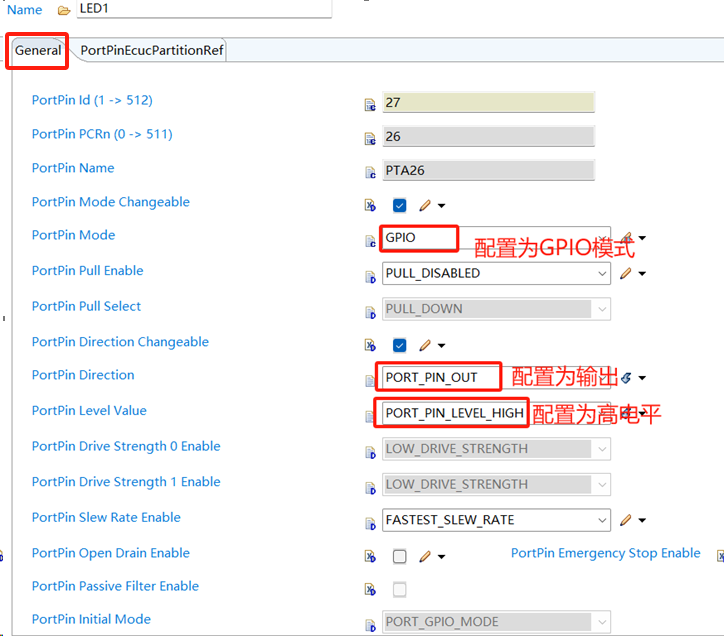Open the Drive Strength 1 LOW_DRIVE_STRENGTH dropdown
Image resolution: width=724 pixels, height=636 pixels.
(496, 485)
